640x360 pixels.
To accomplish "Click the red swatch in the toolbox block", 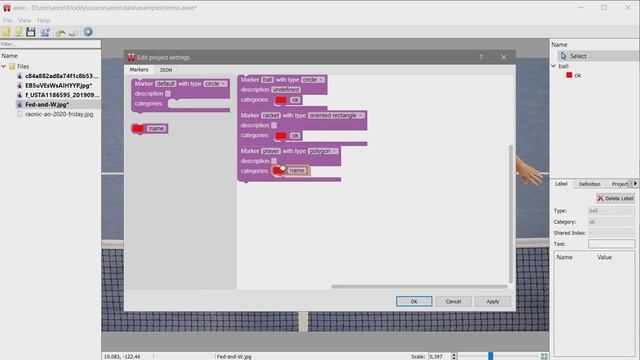I will pos(138,129).
